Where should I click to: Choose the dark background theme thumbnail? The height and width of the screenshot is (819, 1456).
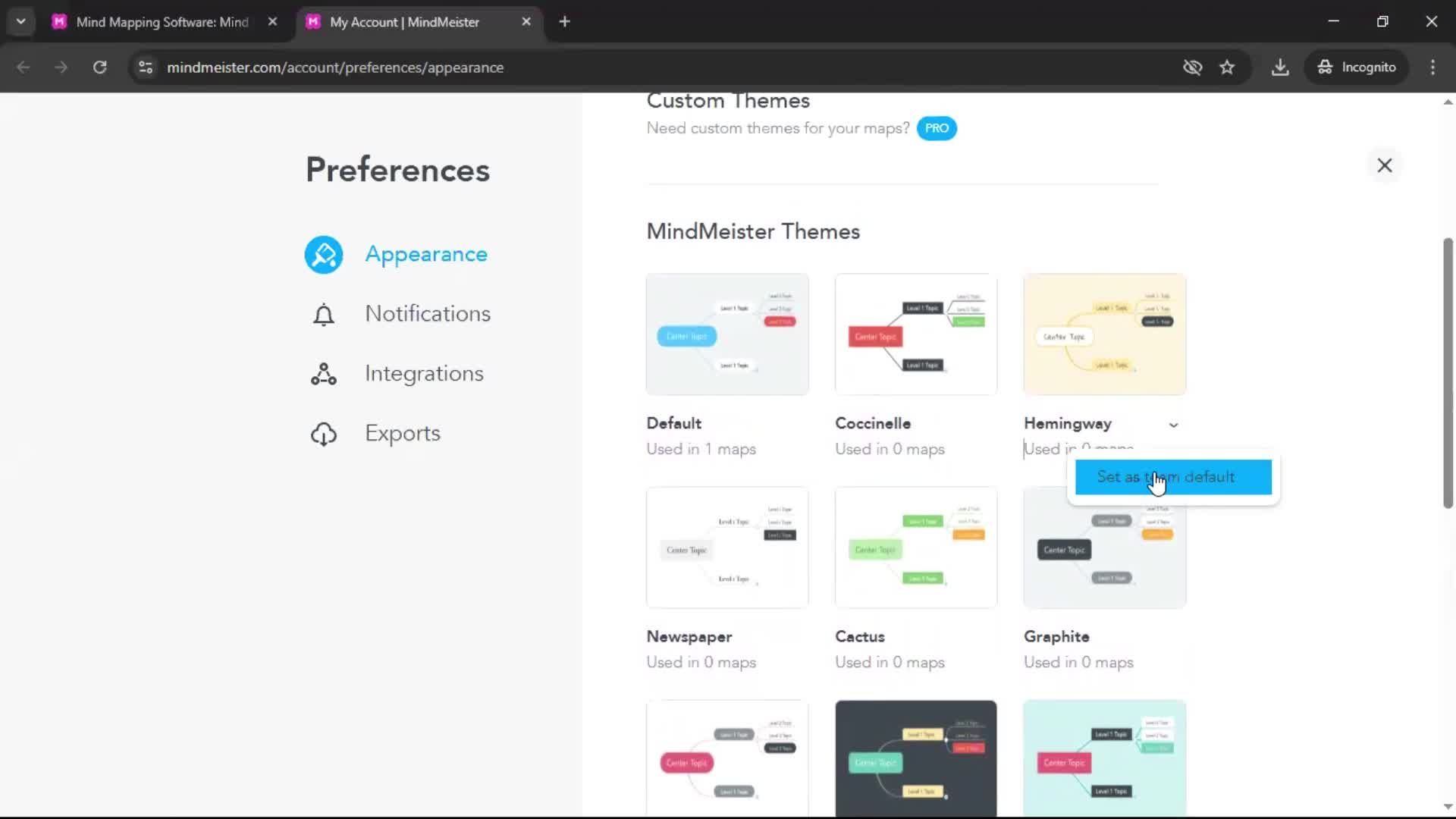(916, 758)
